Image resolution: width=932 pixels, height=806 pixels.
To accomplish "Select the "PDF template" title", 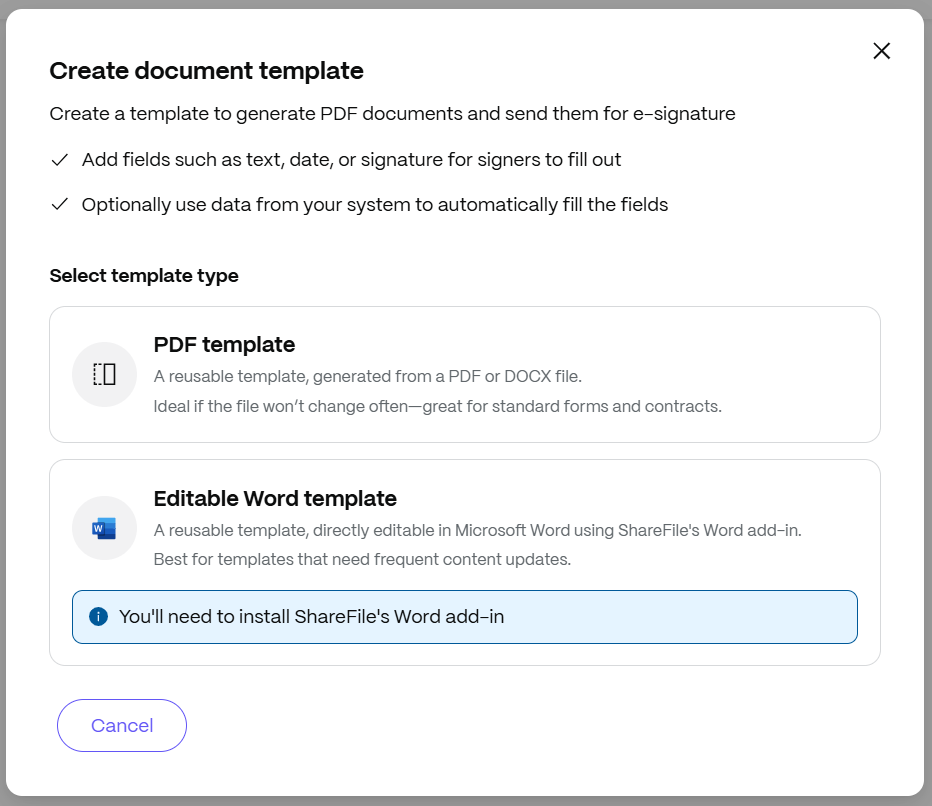I will (x=224, y=345).
